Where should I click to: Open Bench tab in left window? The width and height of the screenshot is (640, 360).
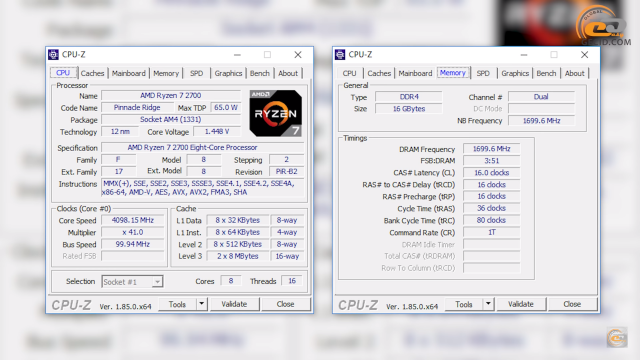tap(260, 73)
